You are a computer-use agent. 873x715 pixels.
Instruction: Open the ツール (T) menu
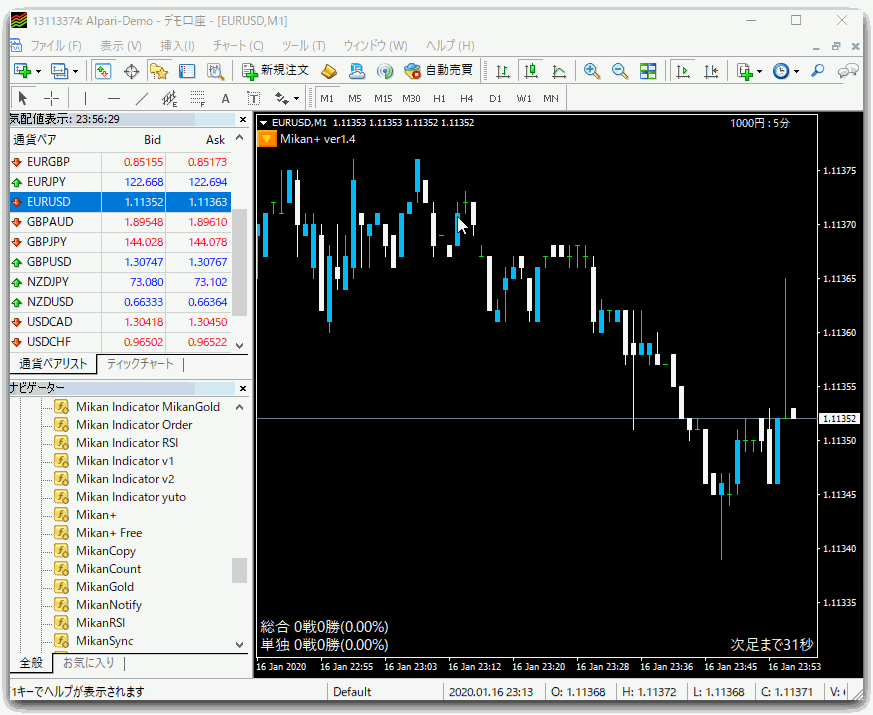(x=303, y=46)
